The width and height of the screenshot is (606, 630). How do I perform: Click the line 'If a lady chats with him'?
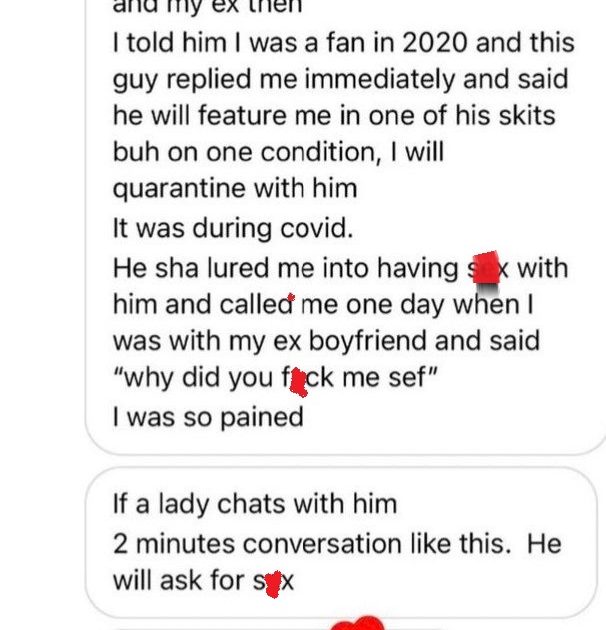(x=255, y=505)
